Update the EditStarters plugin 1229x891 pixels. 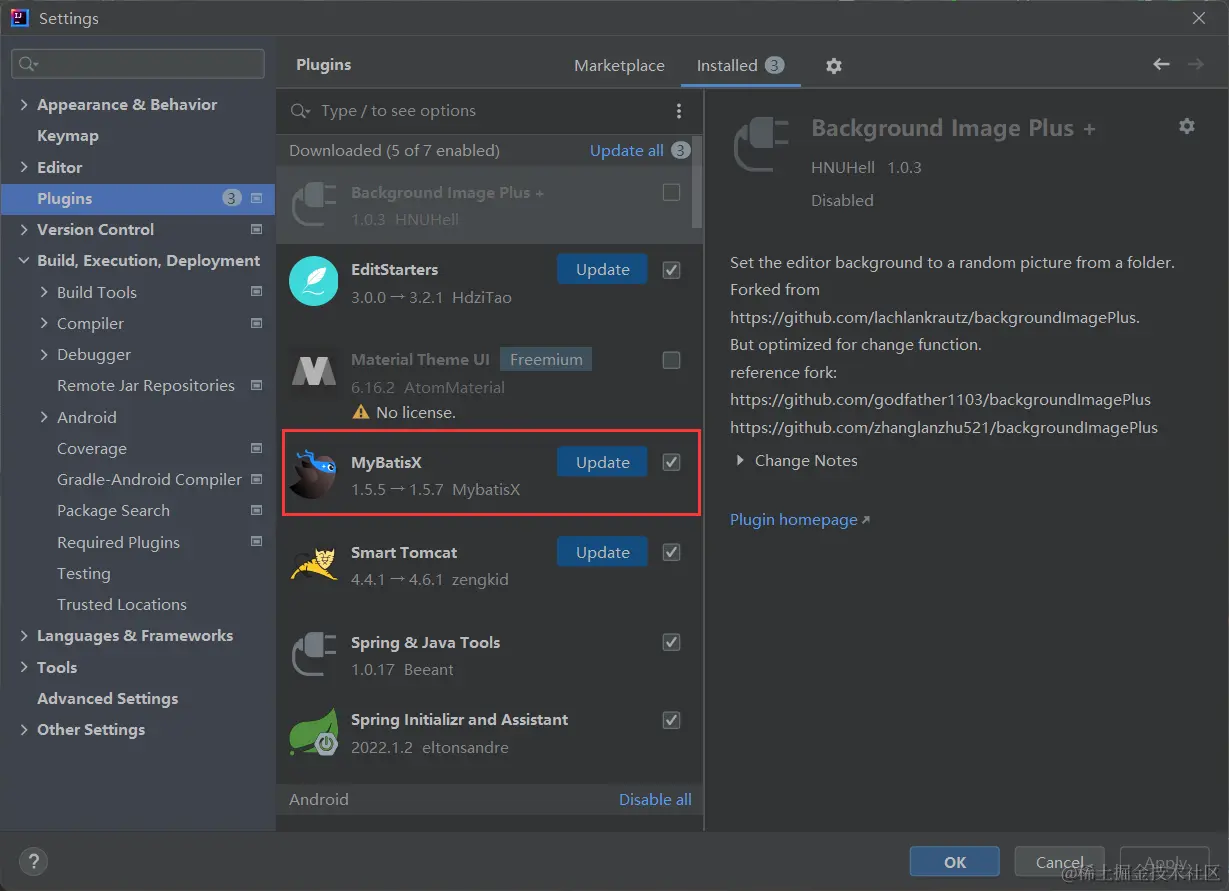(x=602, y=270)
